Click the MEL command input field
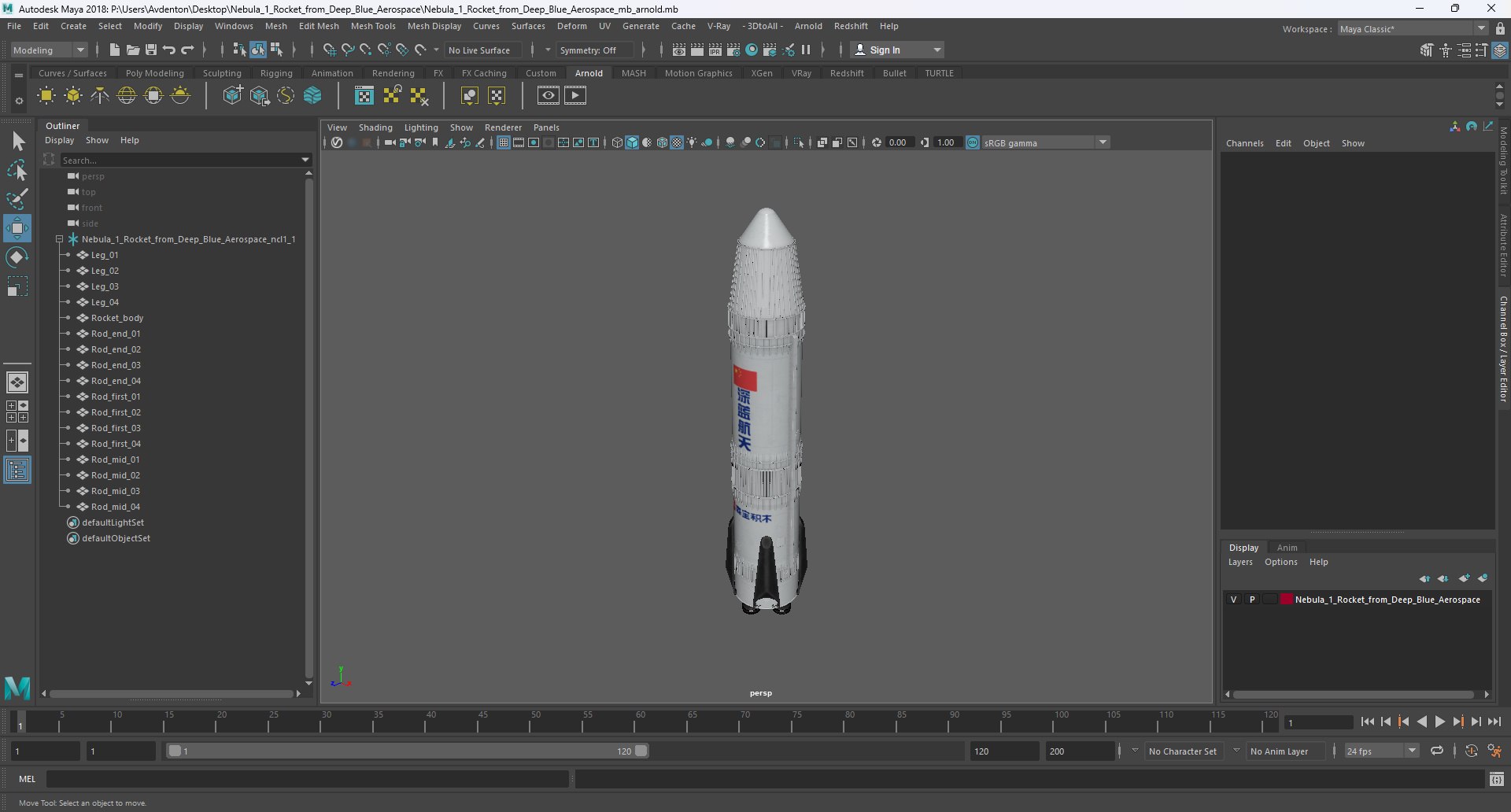 (307, 779)
